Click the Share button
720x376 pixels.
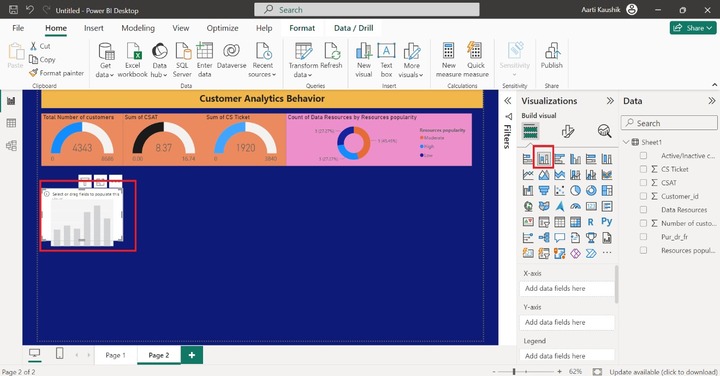[693, 28]
